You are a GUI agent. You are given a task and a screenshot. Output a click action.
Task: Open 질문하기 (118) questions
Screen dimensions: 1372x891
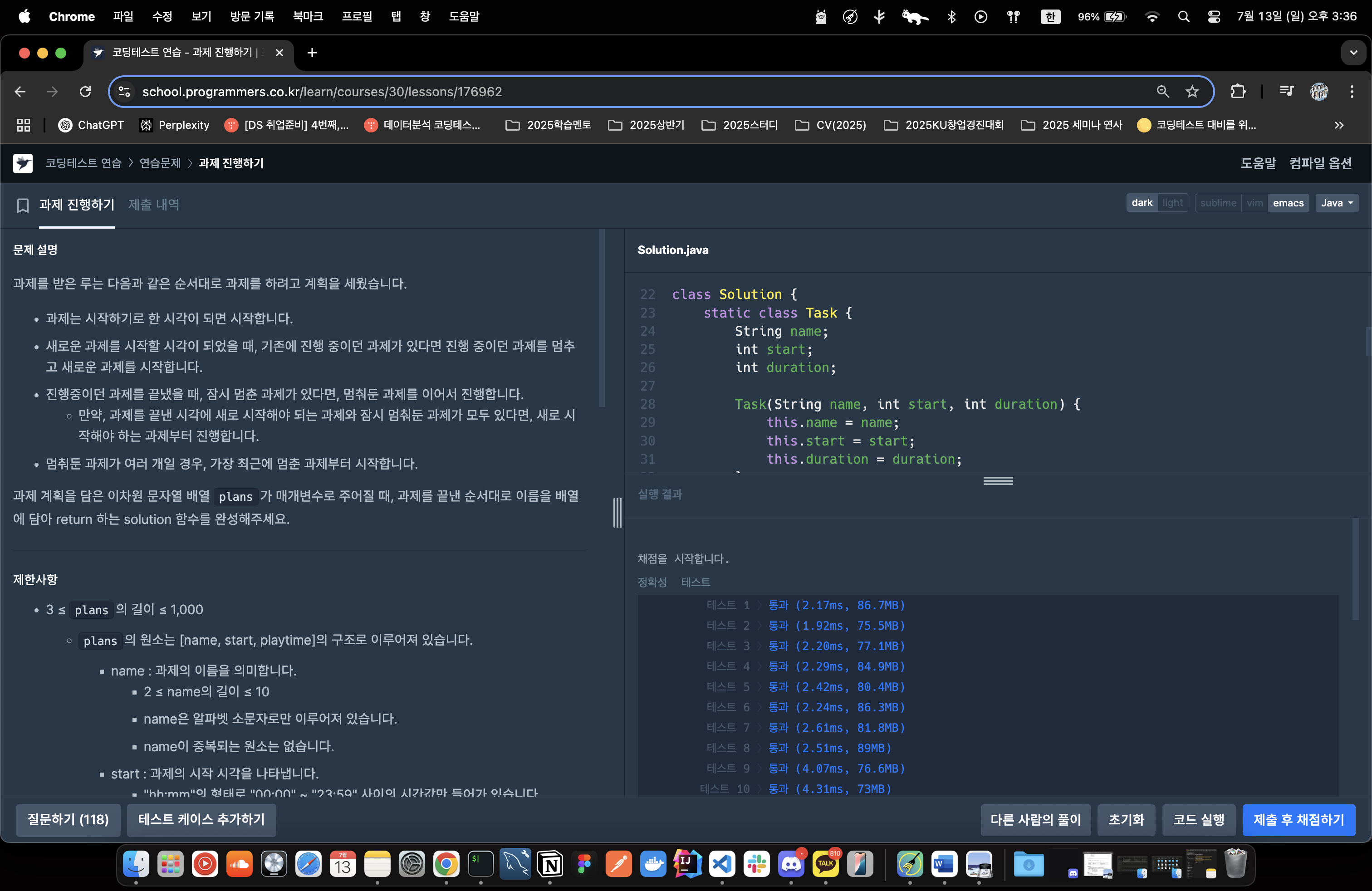click(x=68, y=819)
